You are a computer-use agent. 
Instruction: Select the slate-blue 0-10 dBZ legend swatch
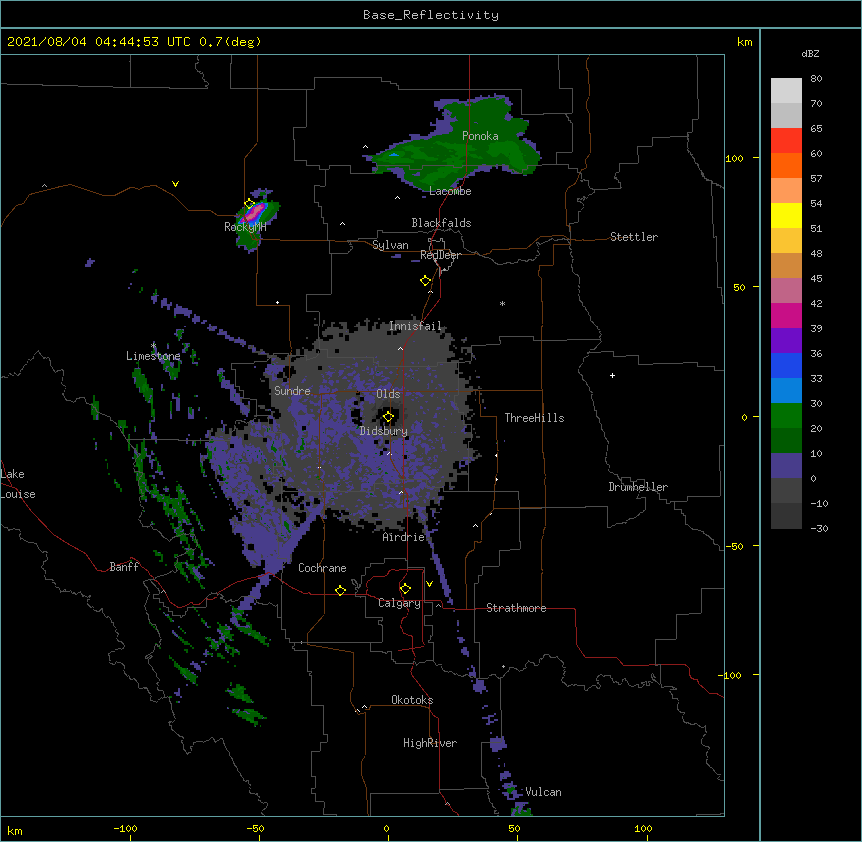click(x=786, y=466)
